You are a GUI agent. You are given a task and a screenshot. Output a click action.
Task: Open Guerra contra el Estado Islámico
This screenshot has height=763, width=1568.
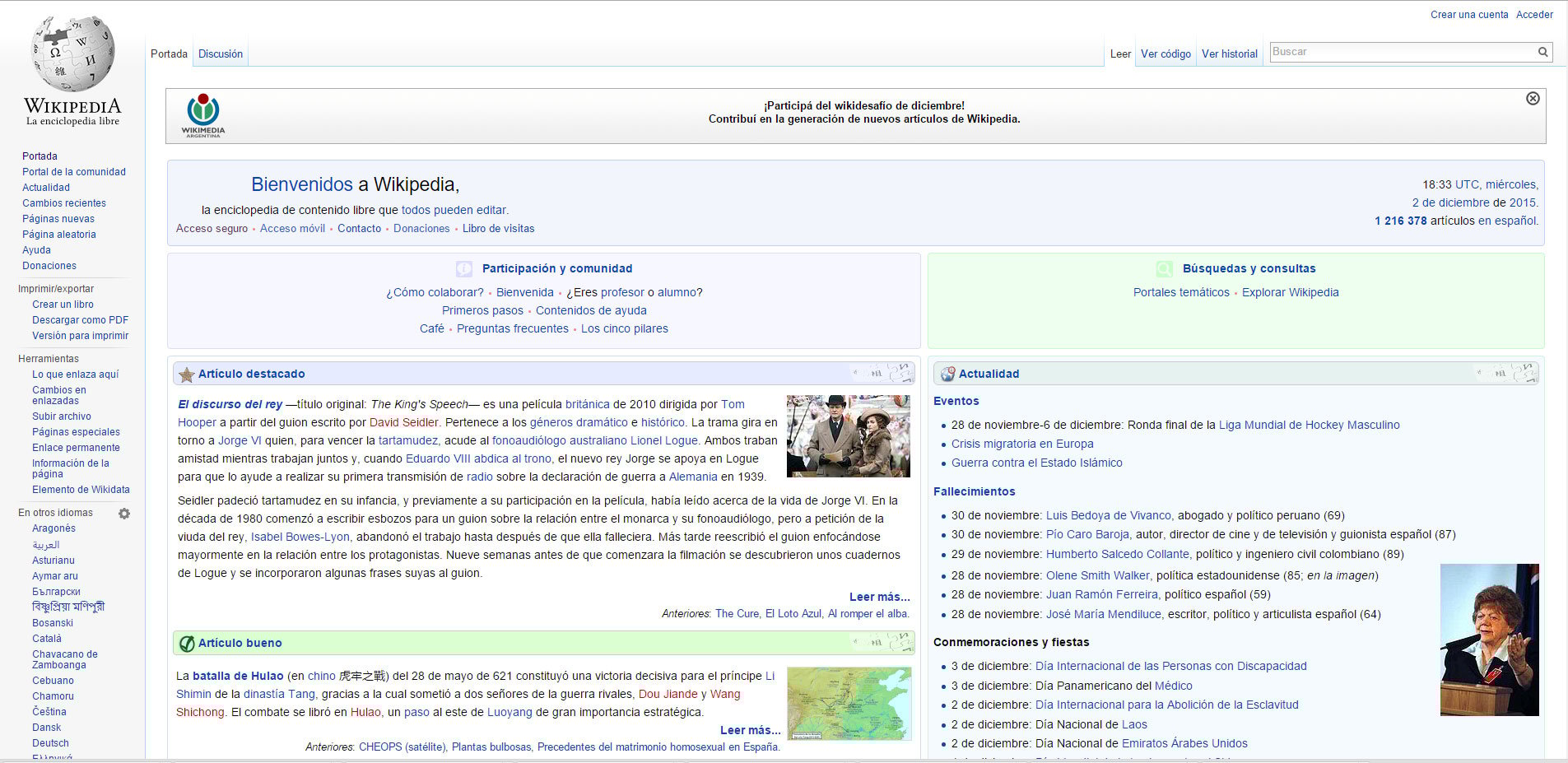pos(1037,463)
